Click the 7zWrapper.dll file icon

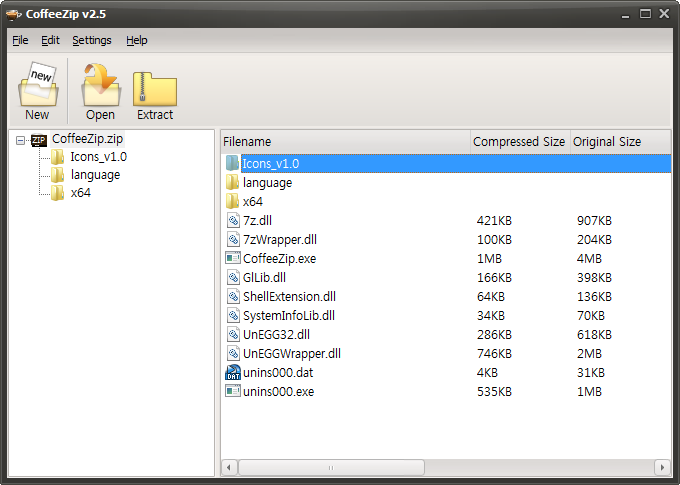[233, 239]
